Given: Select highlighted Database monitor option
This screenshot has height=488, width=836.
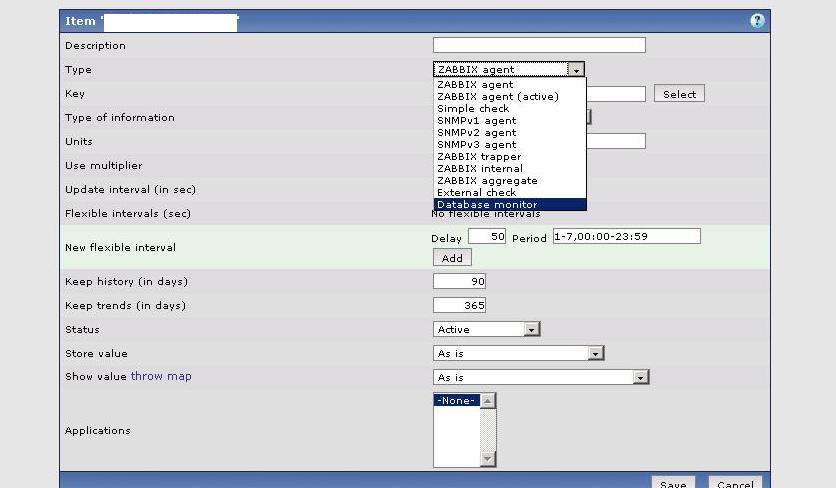Looking at the screenshot, I should point(510,204).
